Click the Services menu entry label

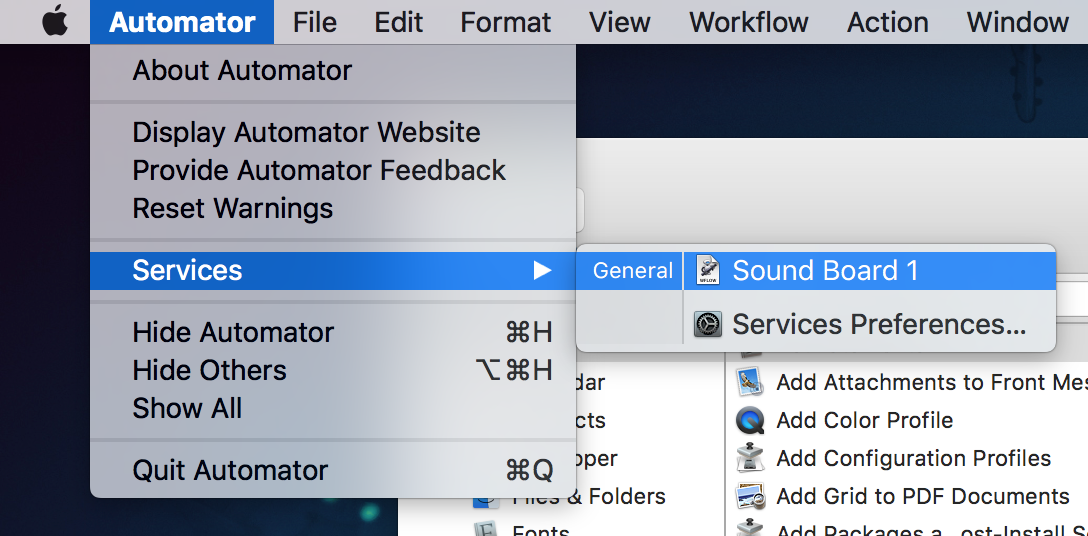pyautogui.click(x=187, y=271)
